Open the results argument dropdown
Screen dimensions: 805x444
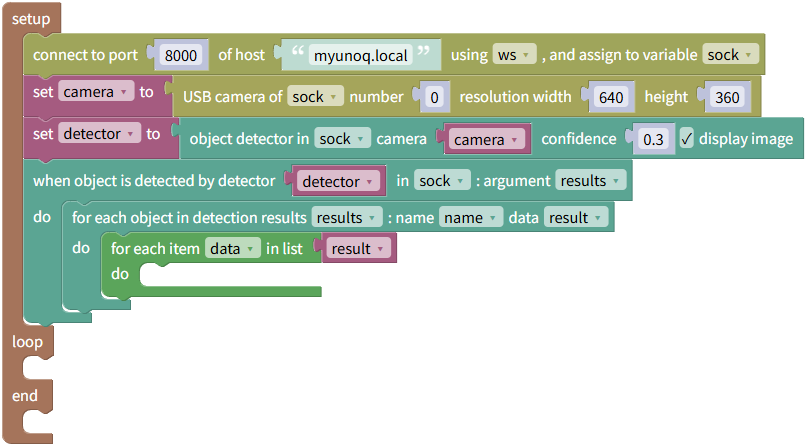pos(590,181)
